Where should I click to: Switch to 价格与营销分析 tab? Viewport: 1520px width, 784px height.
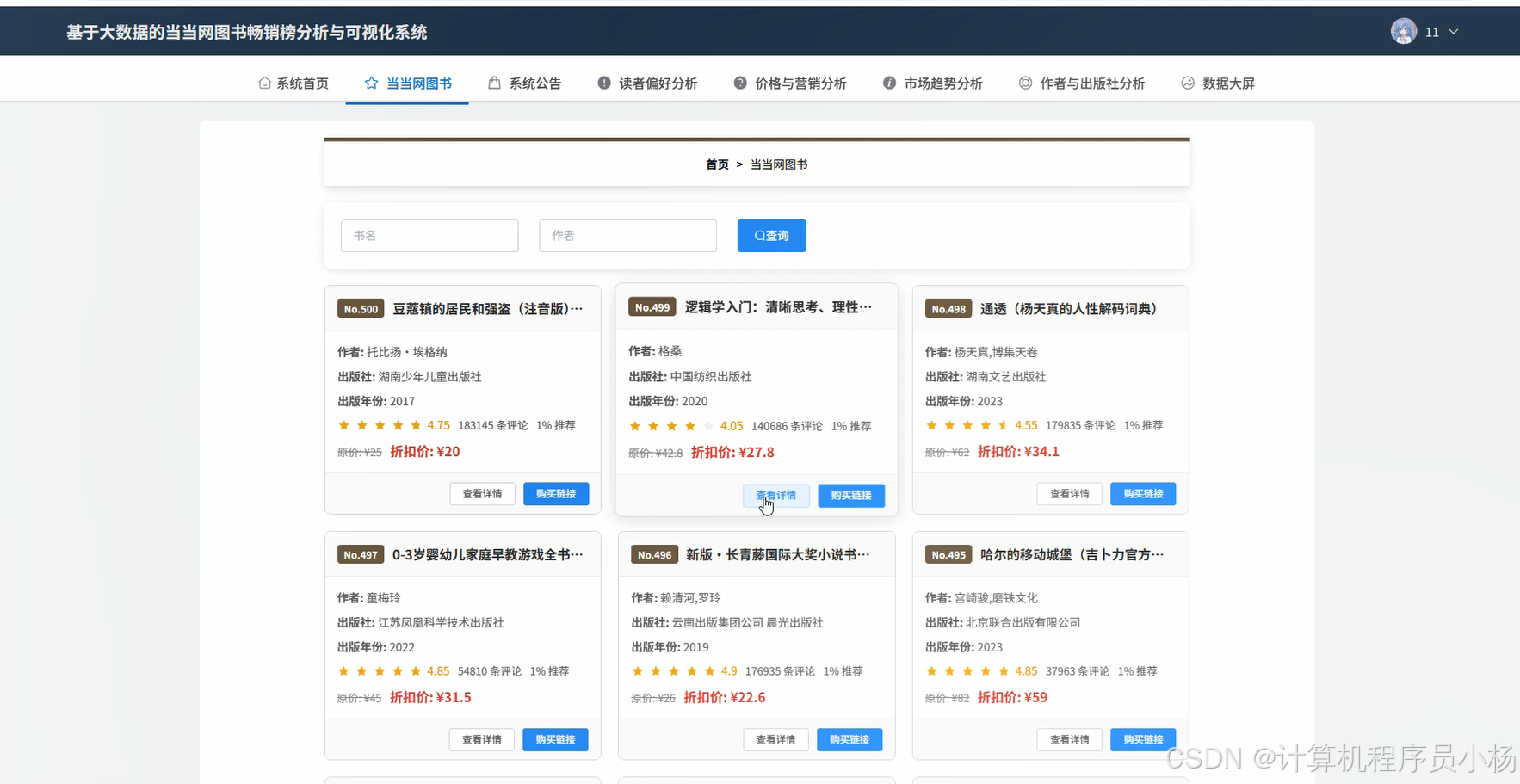pyautogui.click(x=790, y=83)
